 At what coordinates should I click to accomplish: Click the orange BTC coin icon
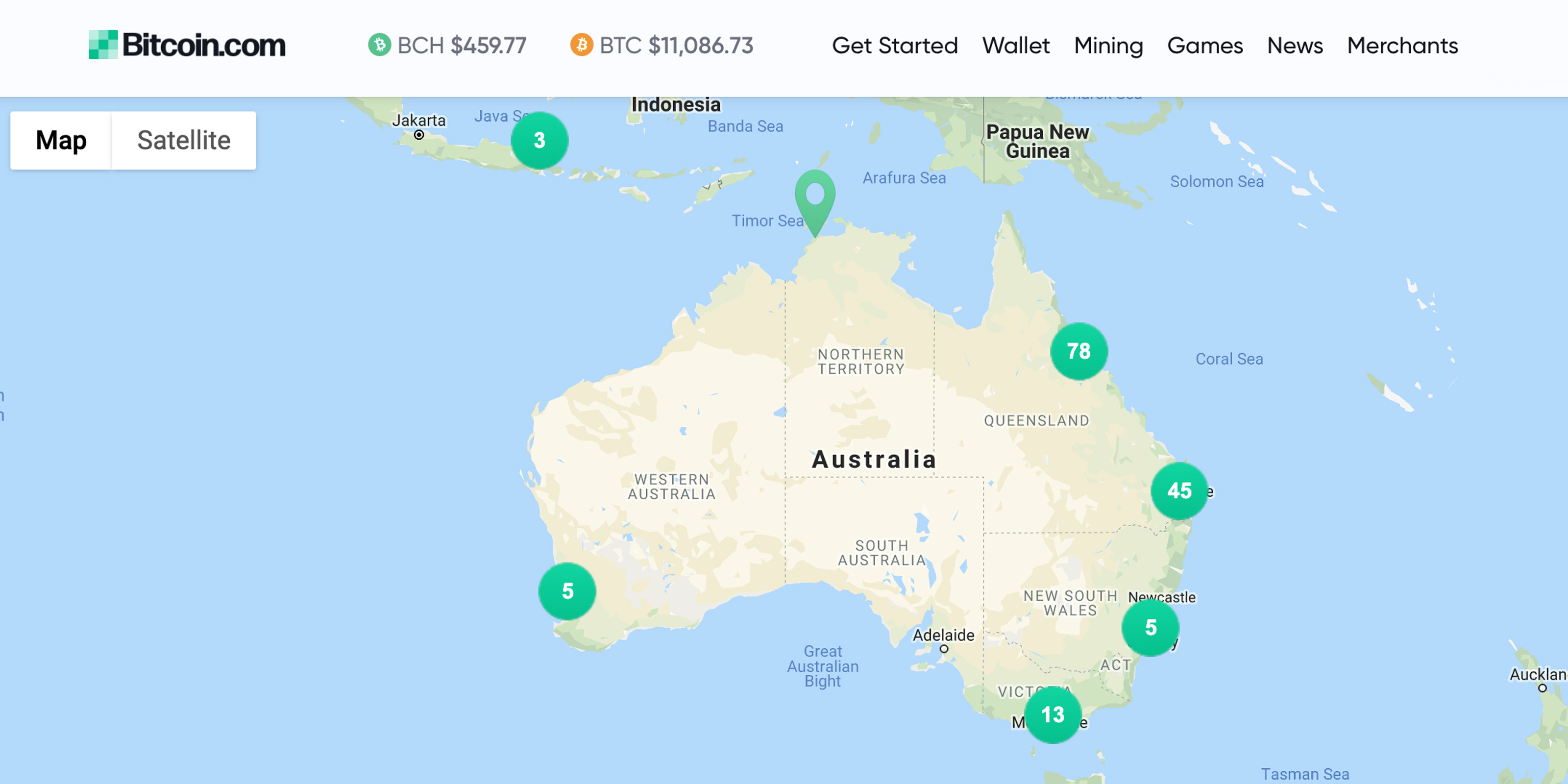[x=581, y=45]
